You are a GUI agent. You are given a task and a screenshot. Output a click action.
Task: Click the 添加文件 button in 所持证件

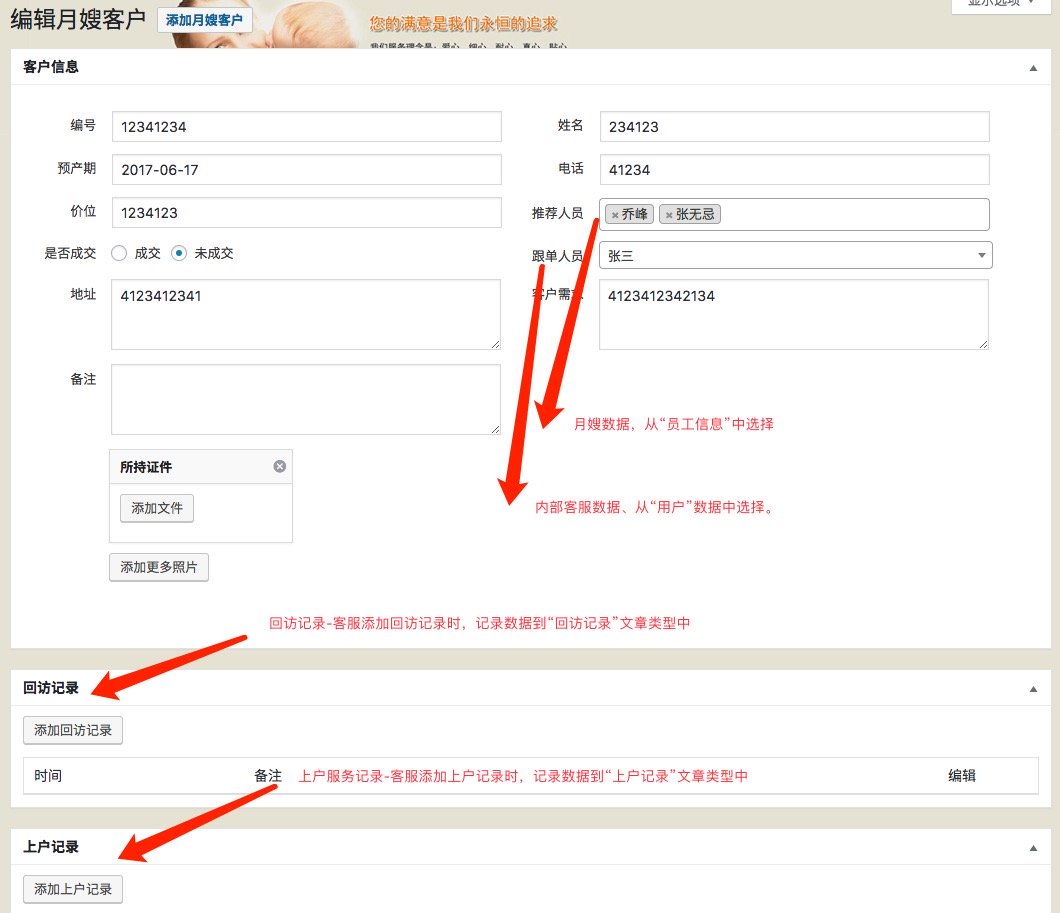(156, 508)
